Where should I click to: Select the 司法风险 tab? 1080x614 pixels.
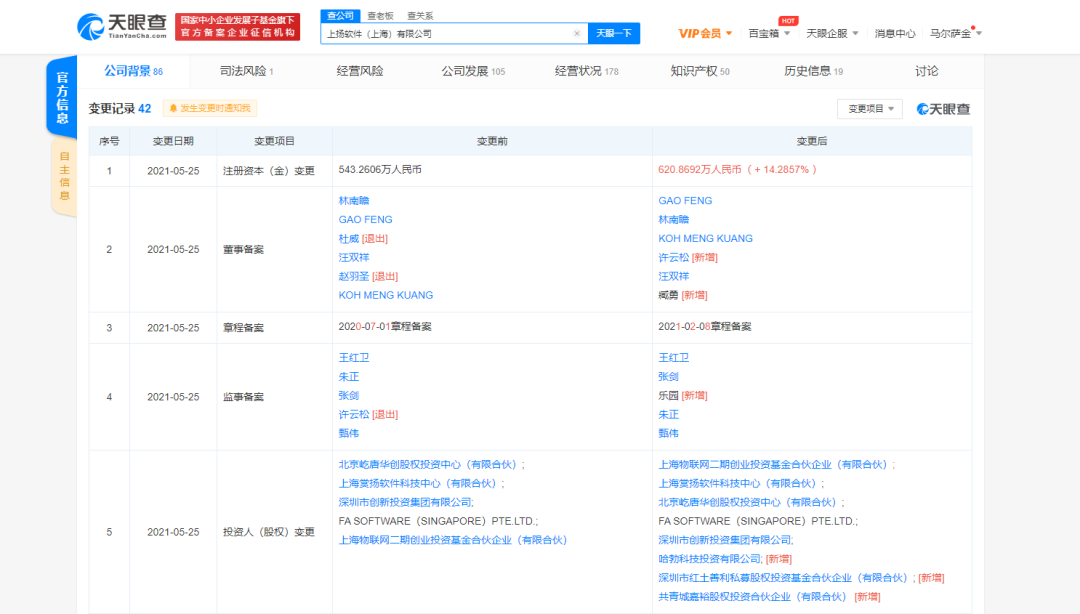247,71
